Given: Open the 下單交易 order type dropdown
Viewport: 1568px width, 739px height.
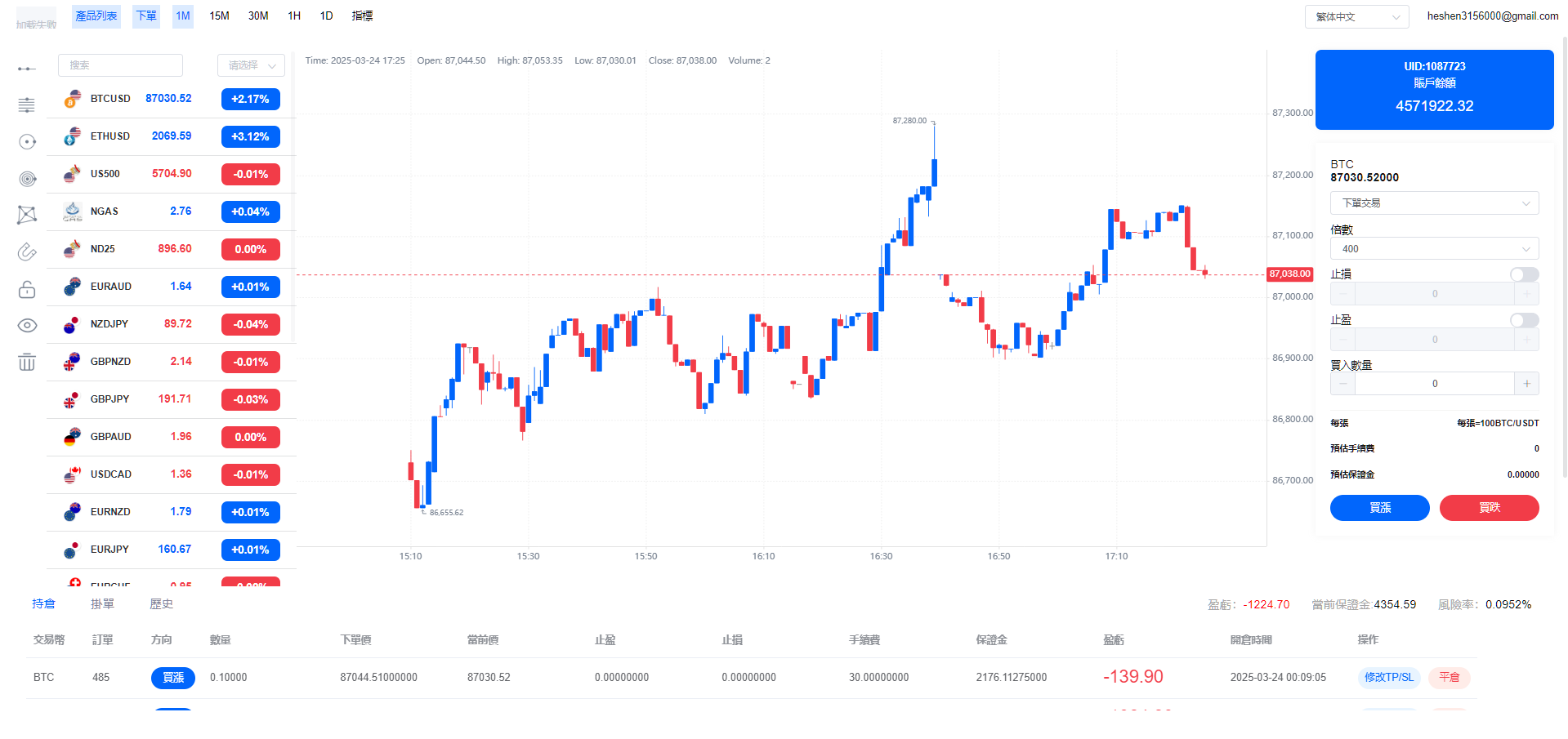Looking at the screenshot, I should (x=1434, y=203).
